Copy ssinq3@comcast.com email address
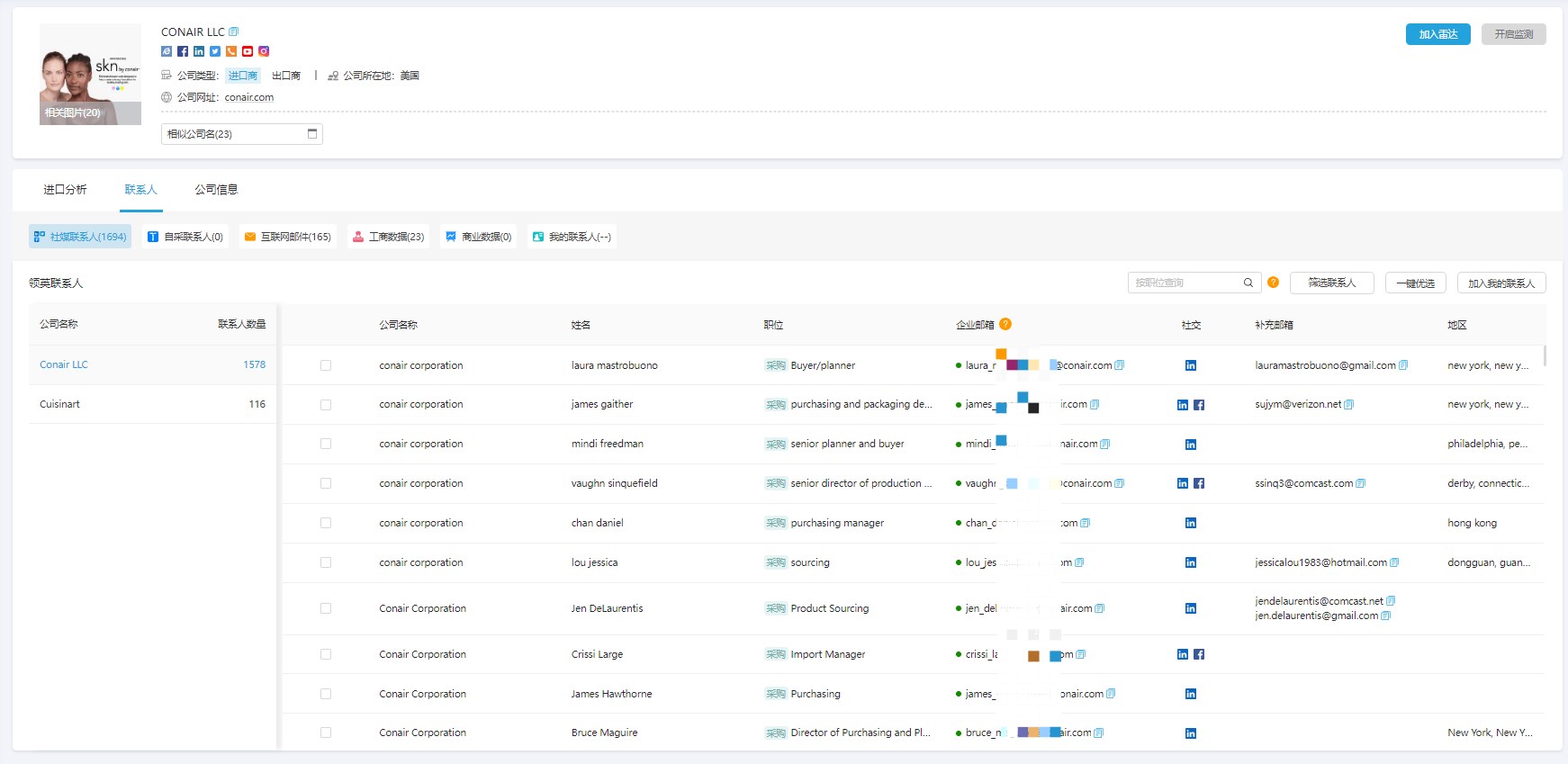The height and width of the screenshot is (764, 1568). tap(1360, 483)
